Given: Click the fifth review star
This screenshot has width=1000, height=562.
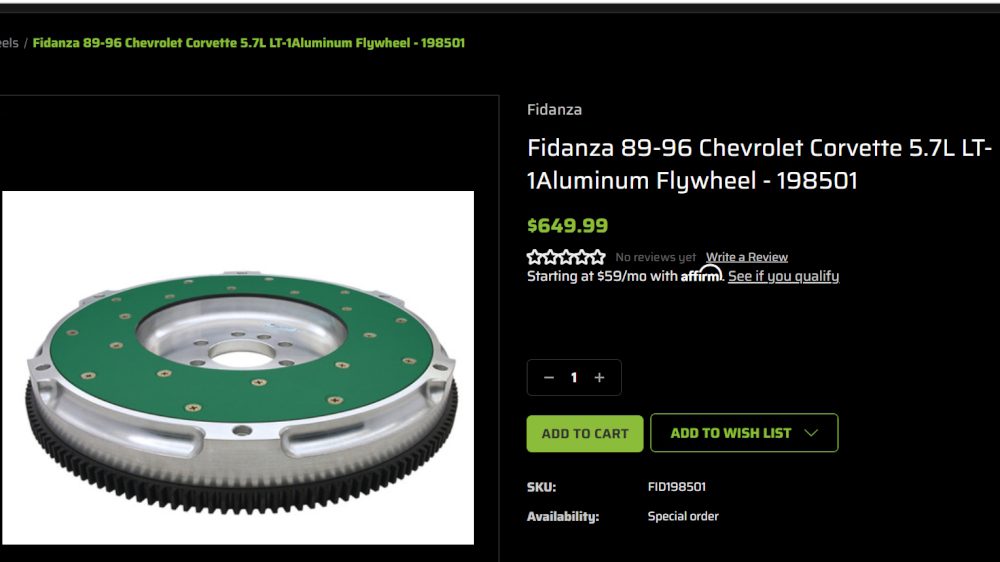Looking at the screenshot, I should click(x=598, y=257).
